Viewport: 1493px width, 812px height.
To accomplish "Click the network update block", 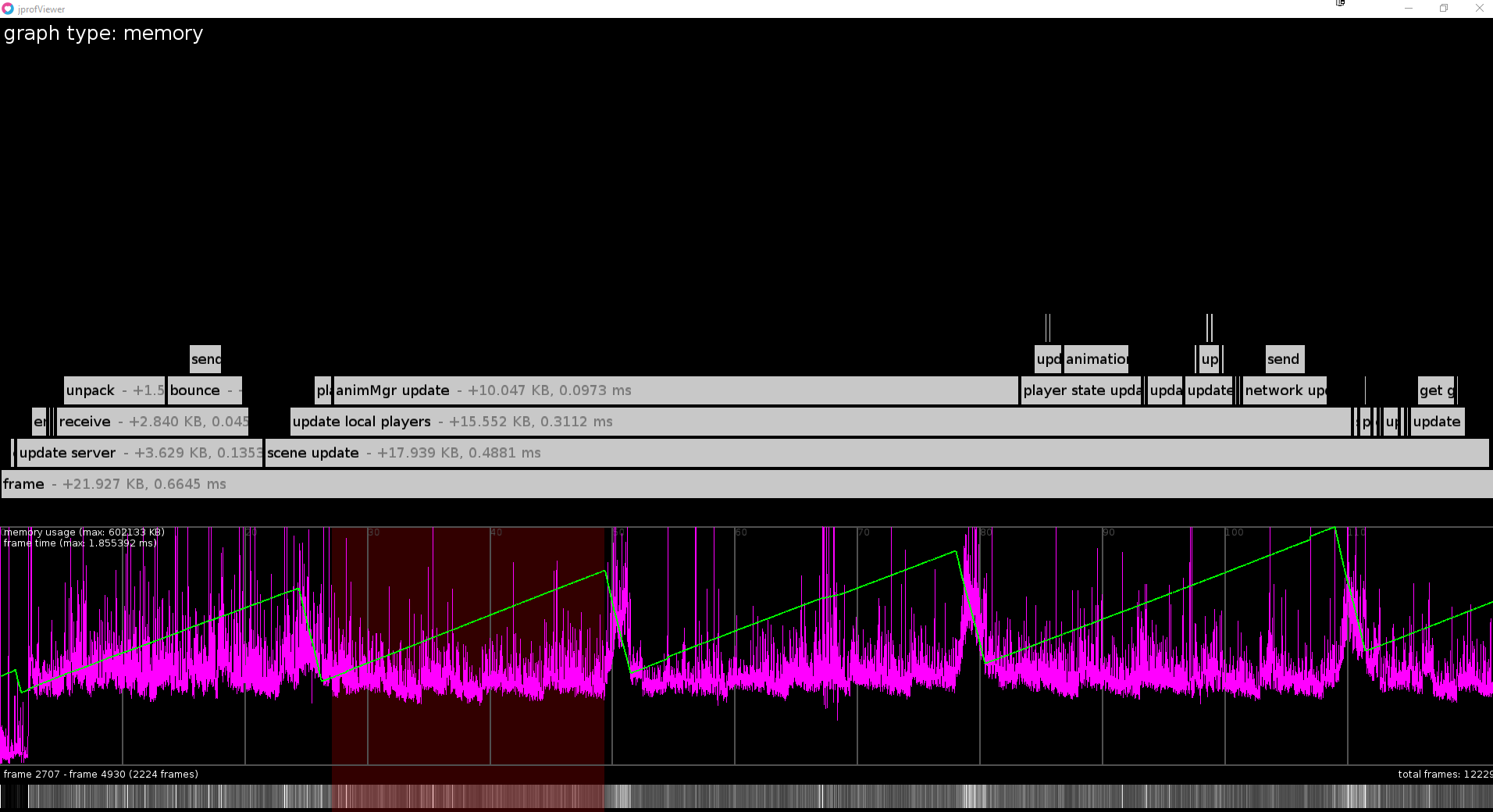I will [x=1285, y=390].
